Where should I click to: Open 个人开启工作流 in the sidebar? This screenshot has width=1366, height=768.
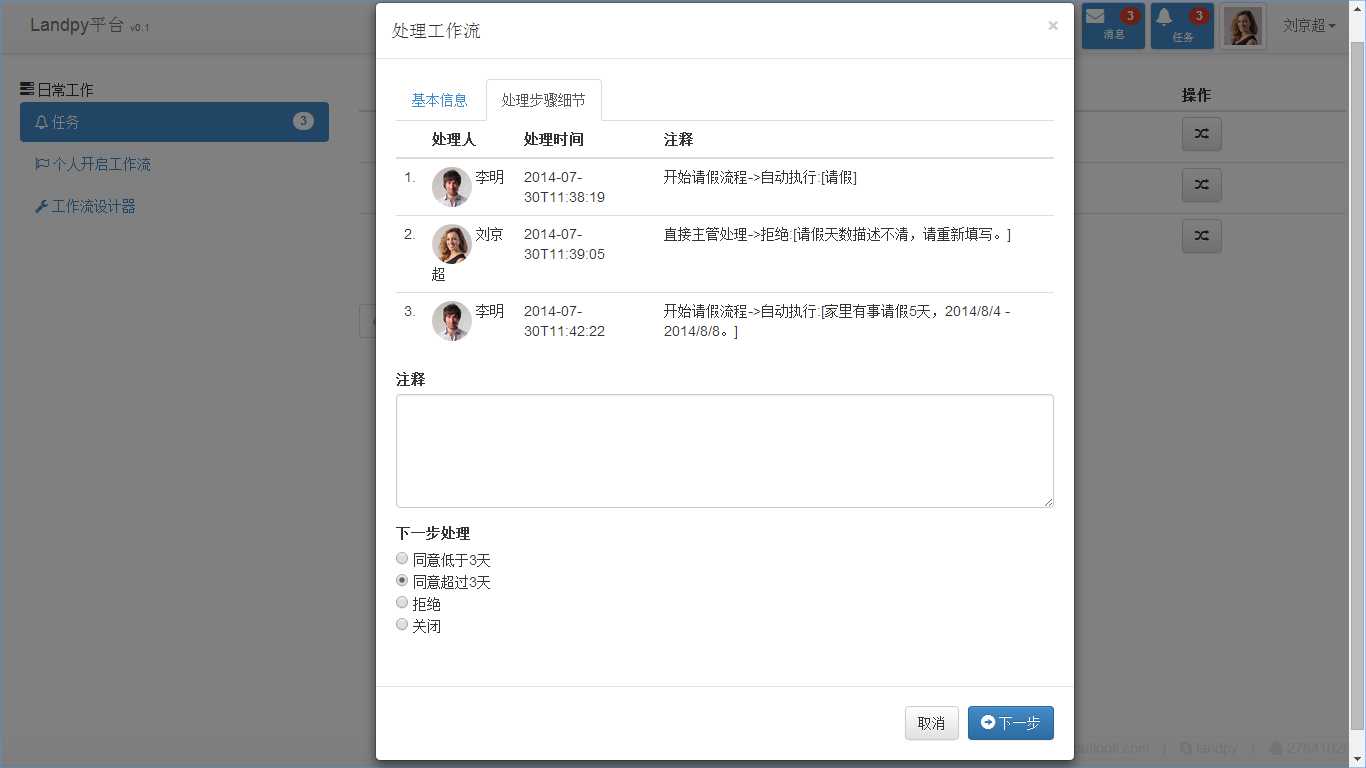(93, 164)
